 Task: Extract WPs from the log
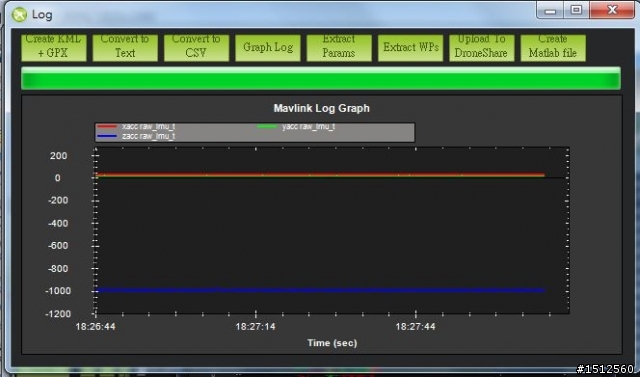tap(410, 47)
